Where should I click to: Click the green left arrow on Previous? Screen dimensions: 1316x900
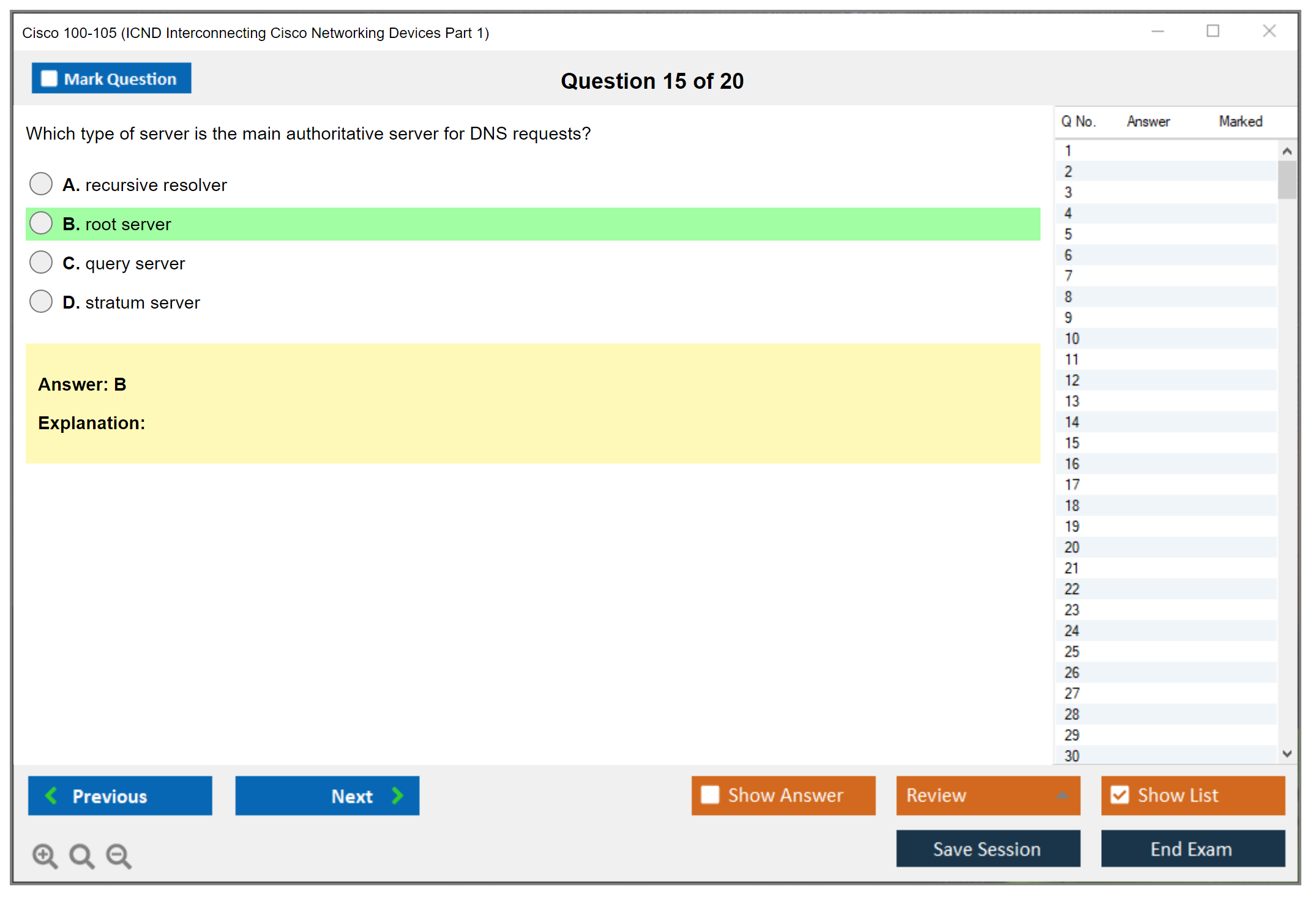point(51,796)
